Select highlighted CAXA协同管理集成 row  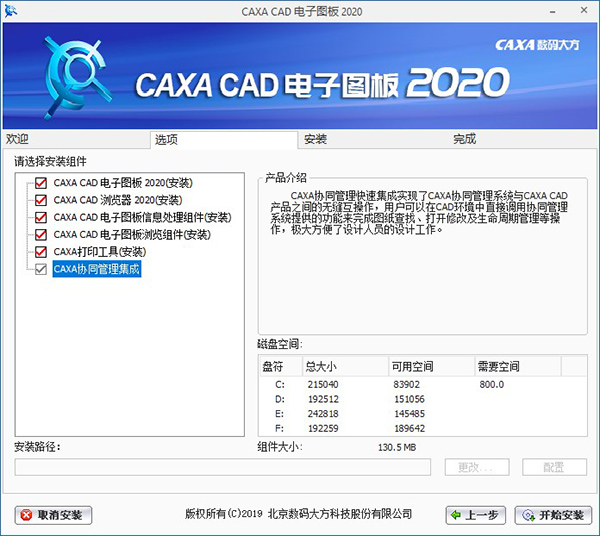click(97, 269)
